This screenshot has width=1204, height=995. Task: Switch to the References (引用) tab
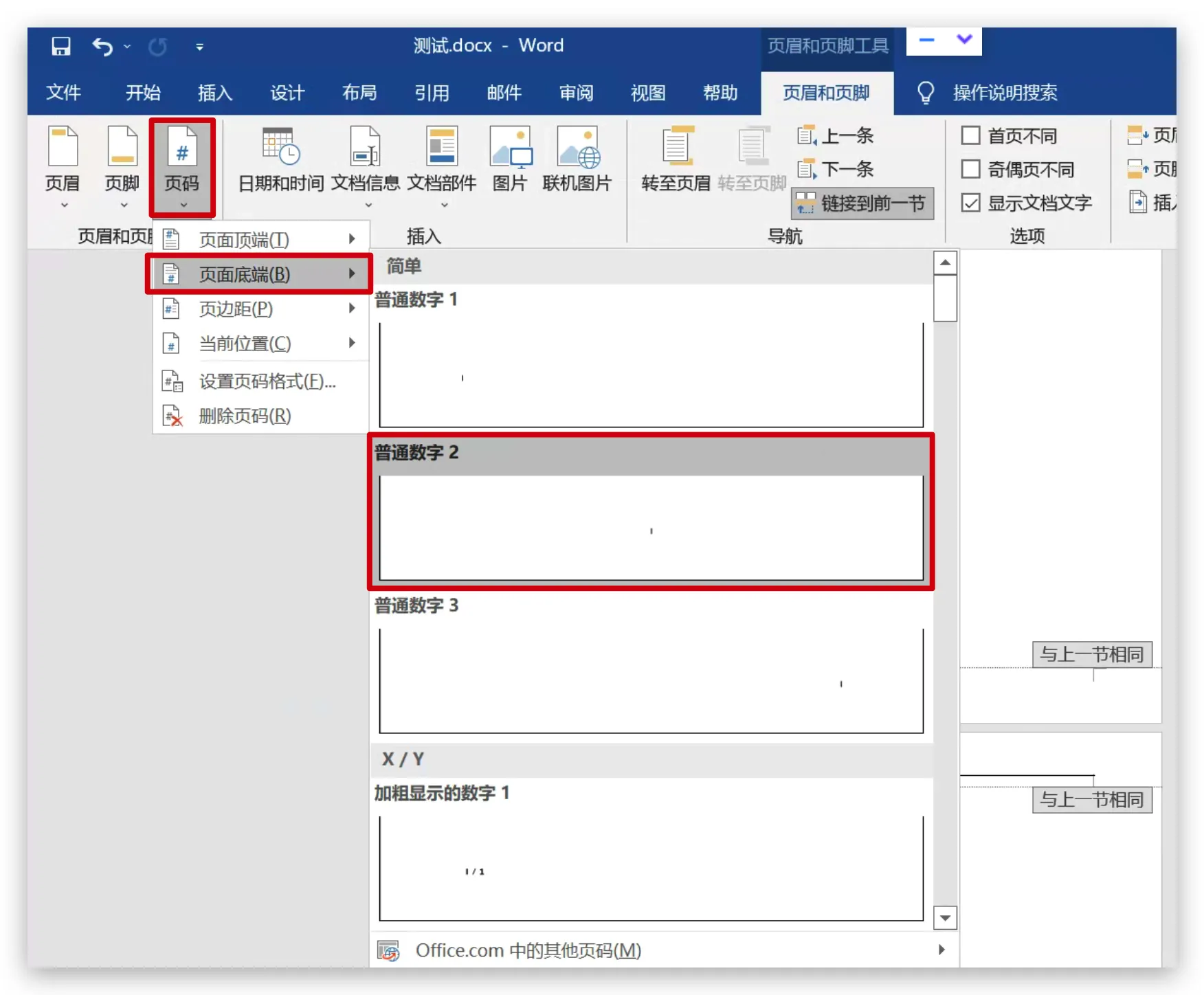tap(432, 93)
